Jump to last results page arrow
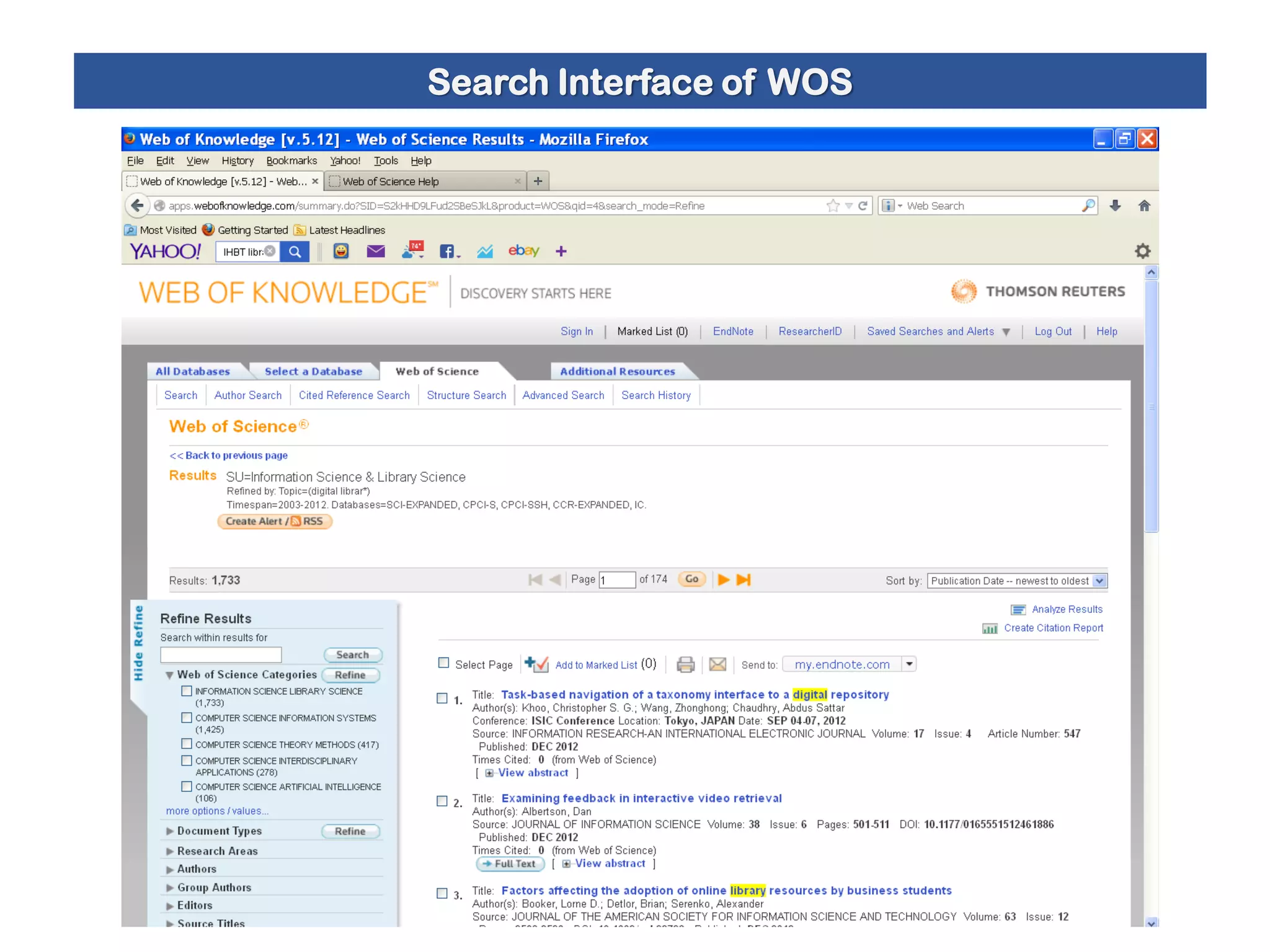The height and width of the screenshot is (952, 1270). coord(744,580)
